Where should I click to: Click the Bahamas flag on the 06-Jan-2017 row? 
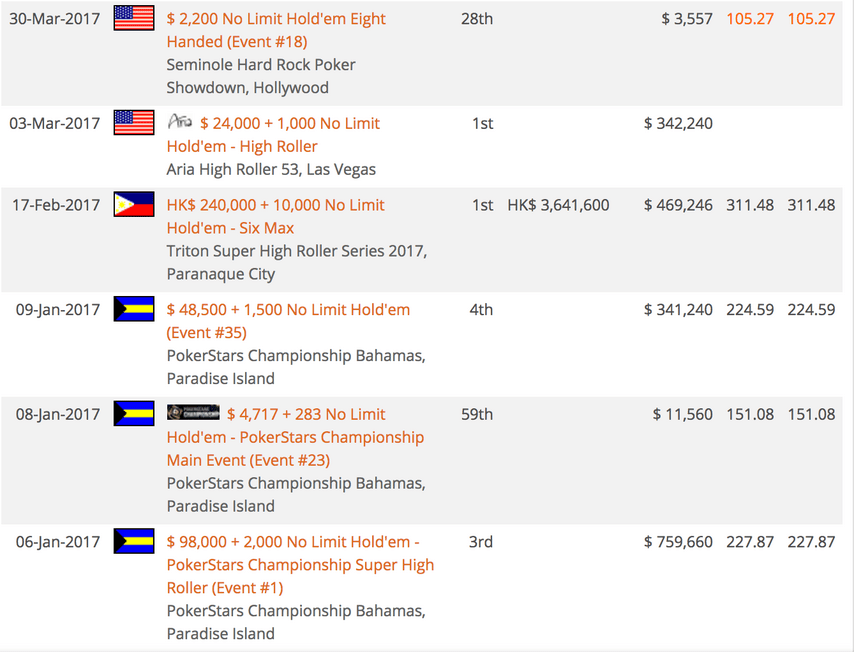point(134,541)
